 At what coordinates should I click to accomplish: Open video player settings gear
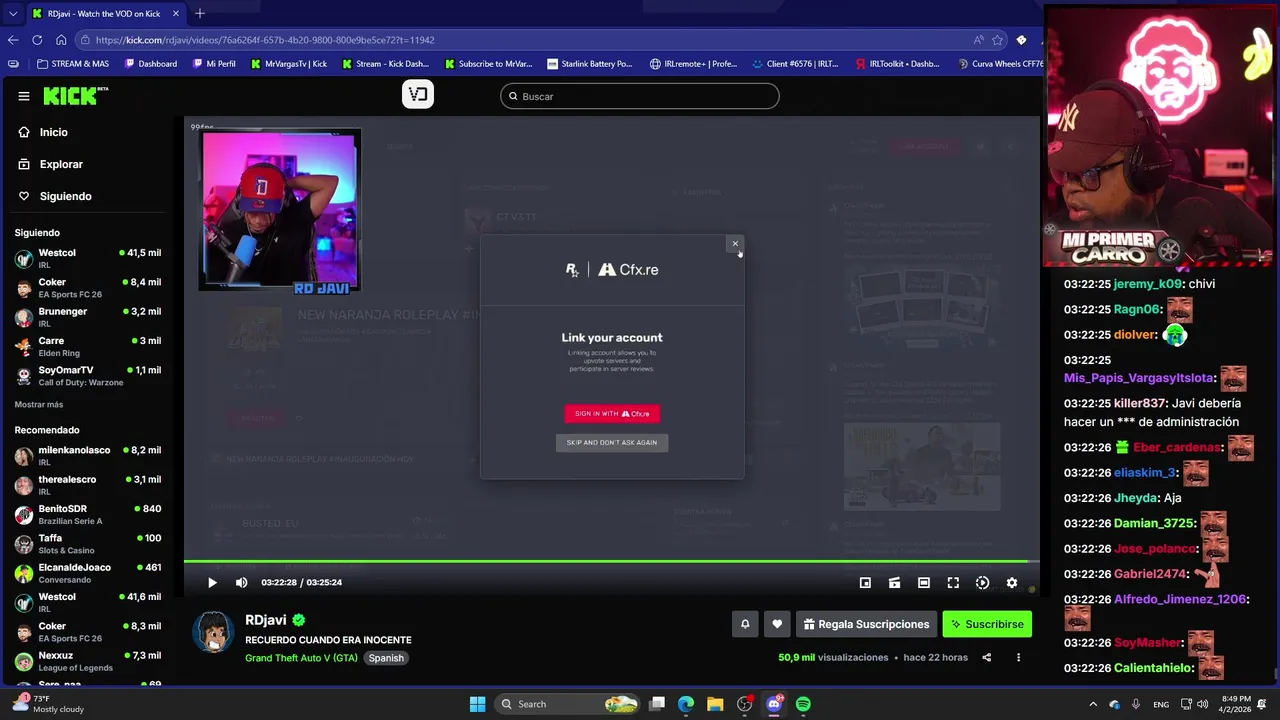point(1012,582)
